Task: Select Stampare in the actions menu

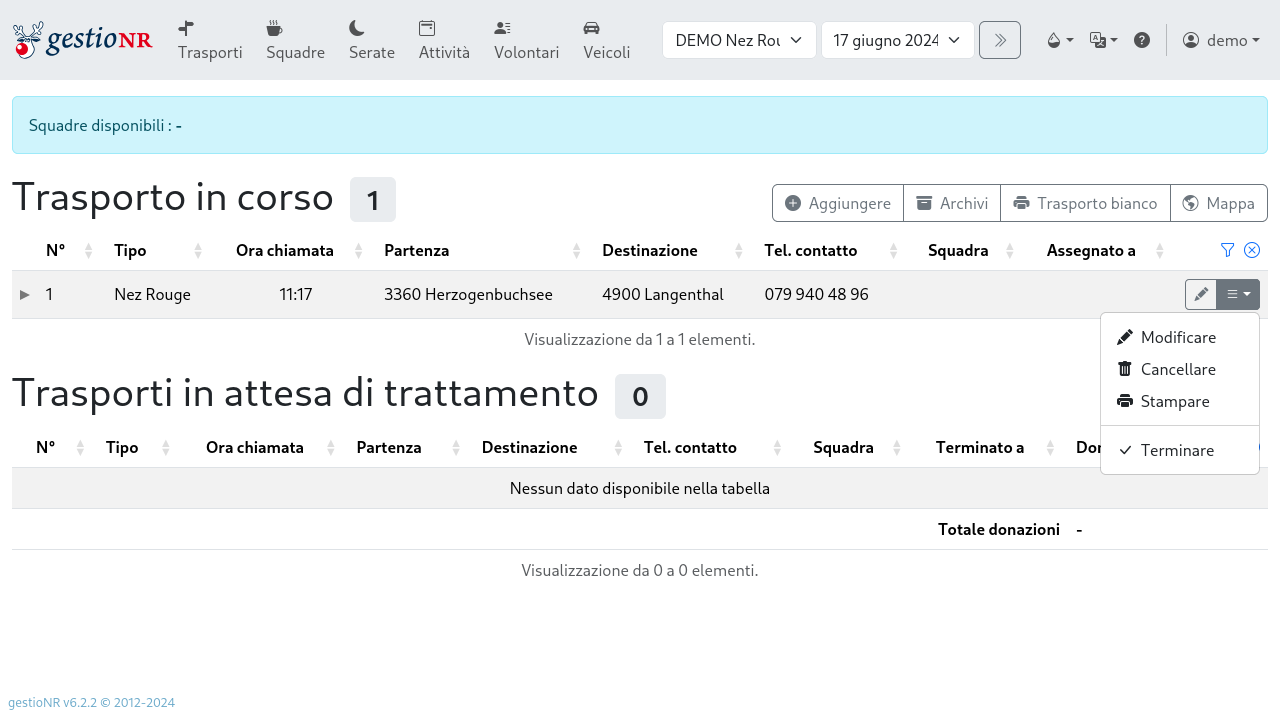Action: 1176,401
